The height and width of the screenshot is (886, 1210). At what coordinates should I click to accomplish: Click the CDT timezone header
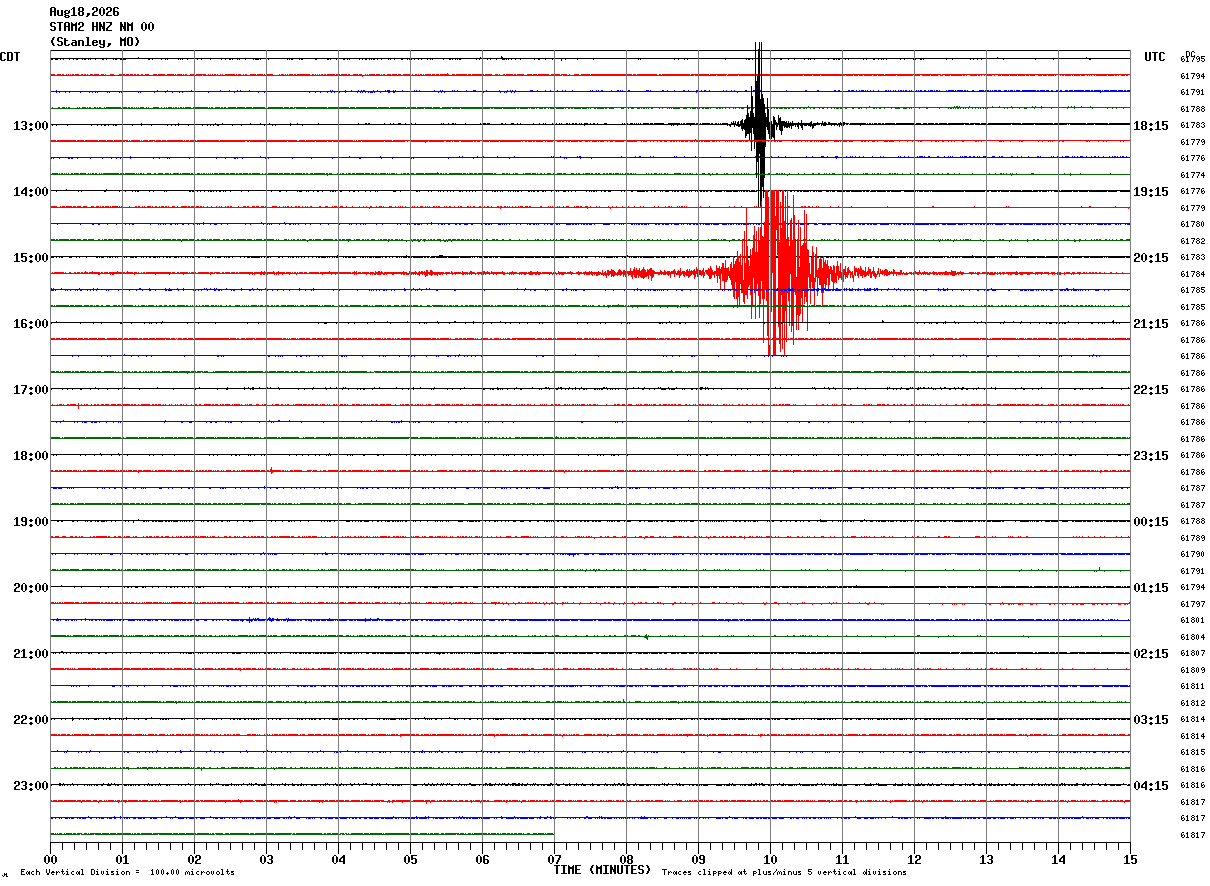10,57
